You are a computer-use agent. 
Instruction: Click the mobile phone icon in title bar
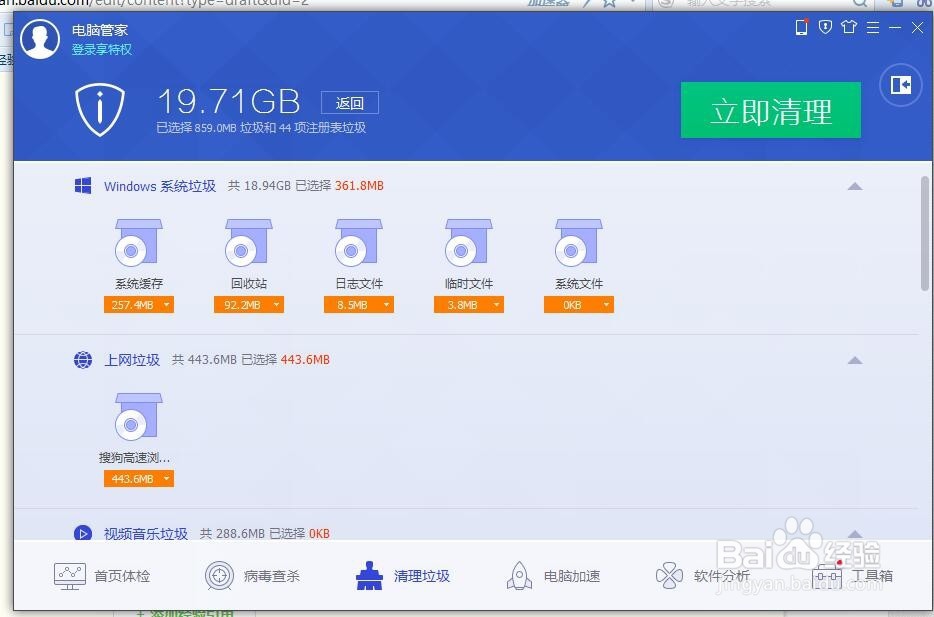point(802,27)
